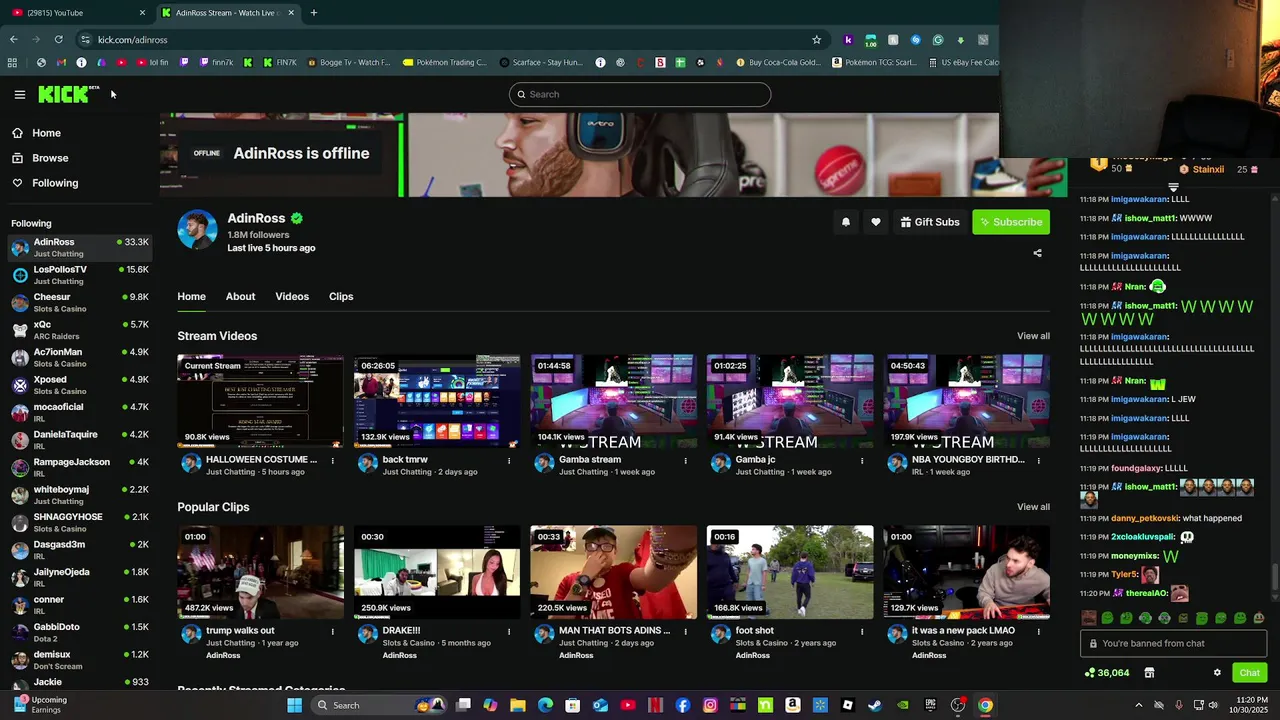Select Cheesur in the Following list
Viewport: 1280px width, 720px height.
point(80,302)
